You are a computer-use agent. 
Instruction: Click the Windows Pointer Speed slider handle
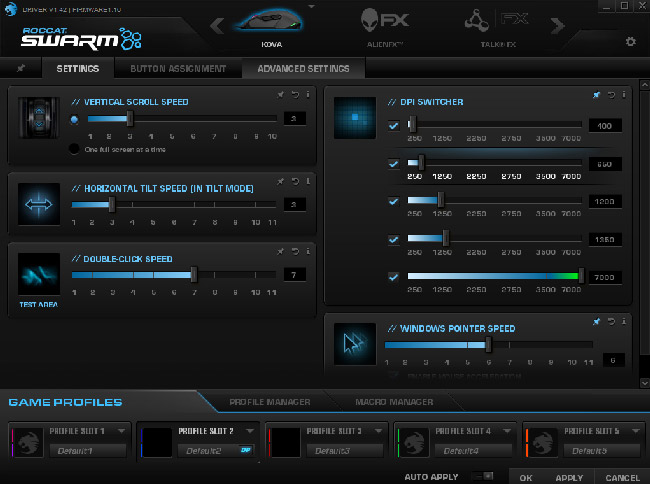pyautogui.click(x=488, y=344)
